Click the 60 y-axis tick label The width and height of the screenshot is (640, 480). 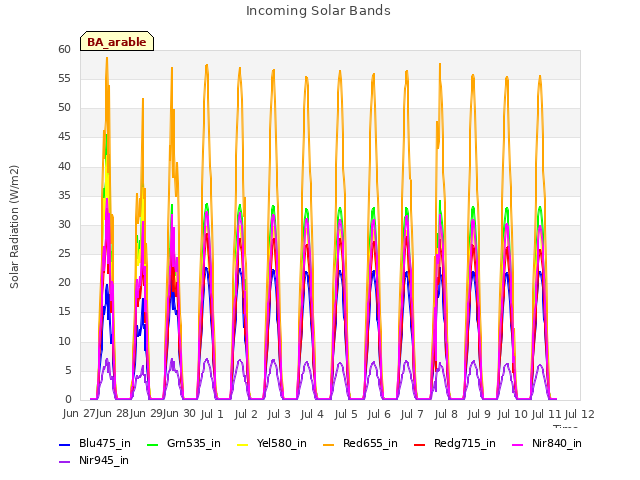(64, 49)
